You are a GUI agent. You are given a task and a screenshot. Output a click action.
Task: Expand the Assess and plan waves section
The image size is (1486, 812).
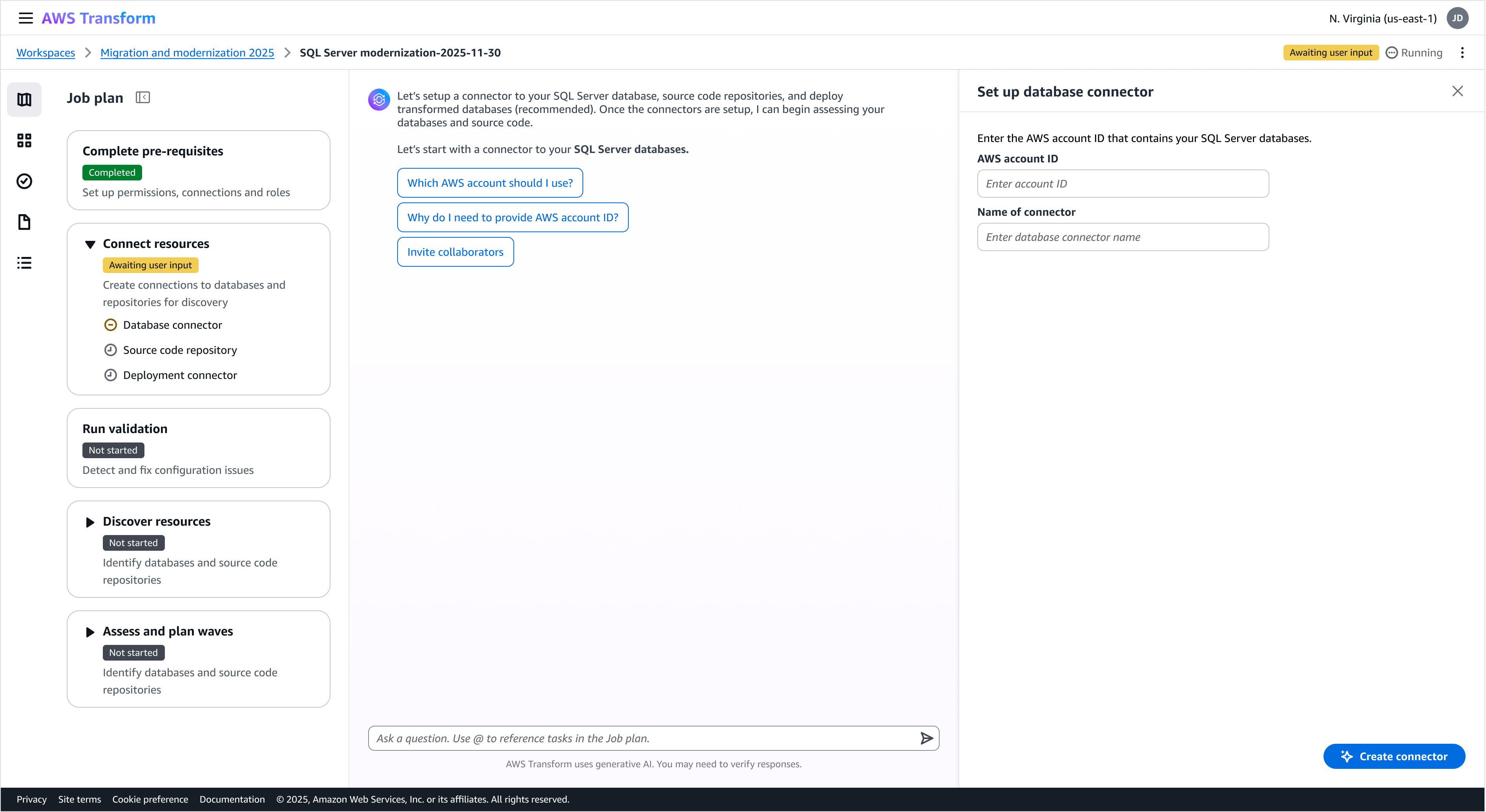(90, 632)
